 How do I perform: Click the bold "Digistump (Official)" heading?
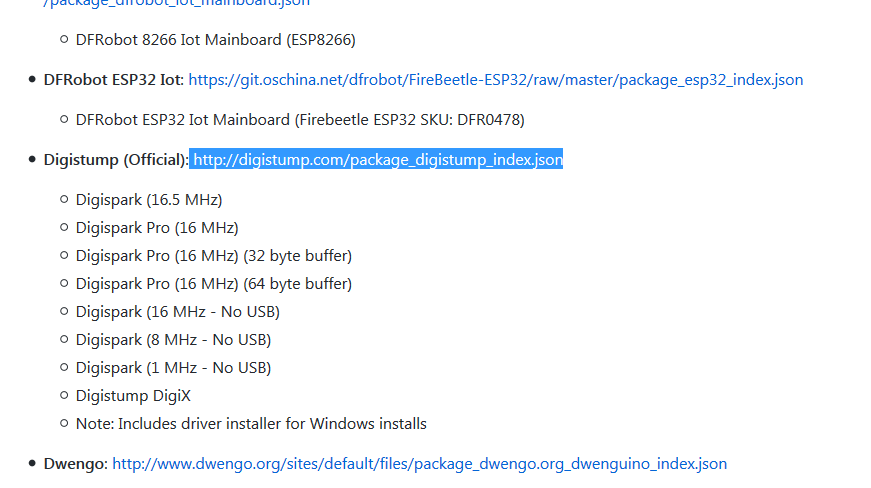pyautogui.click(x=115, y=160)
